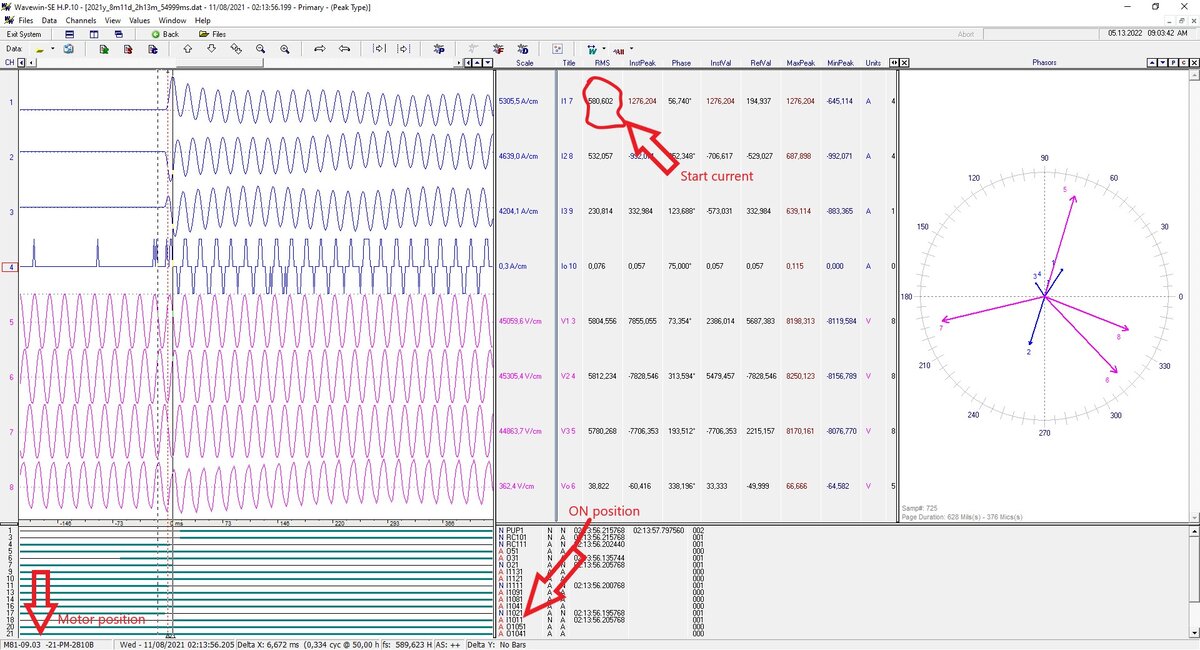Click the Exit System button
Screen dimensions: 1200x650
point(24,34)
